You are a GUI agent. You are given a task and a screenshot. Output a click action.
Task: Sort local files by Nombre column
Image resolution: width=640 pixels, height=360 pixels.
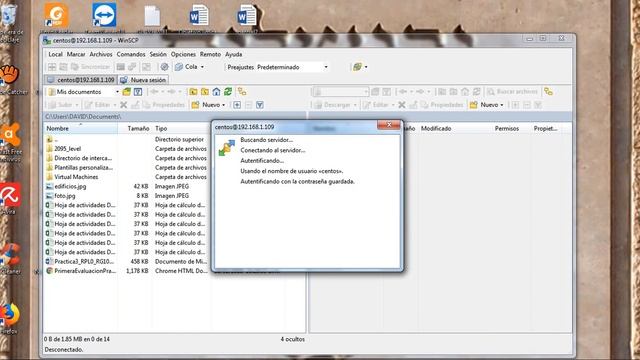point(80,129)
